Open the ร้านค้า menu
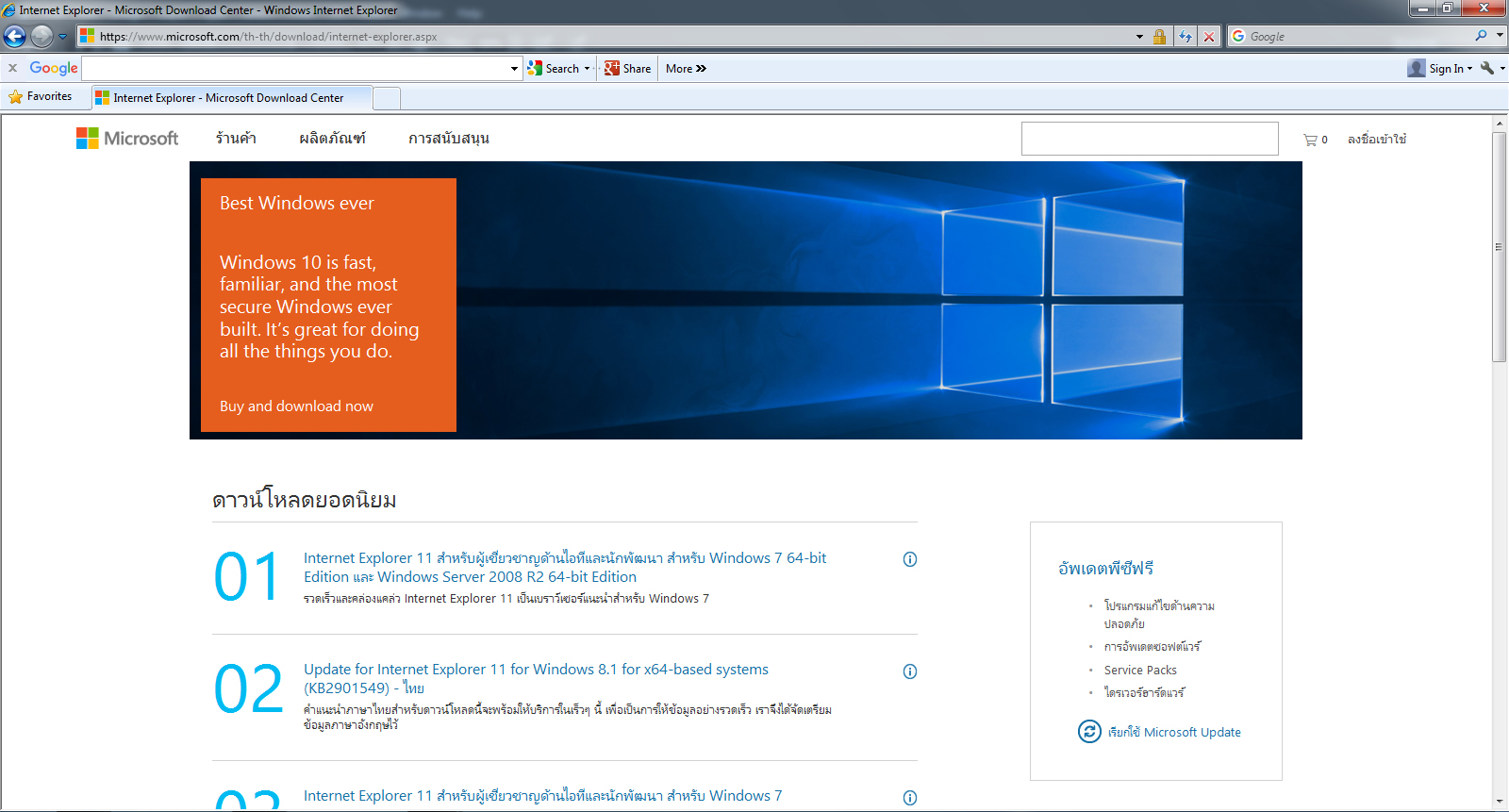The width and height of the screenshot is (1509, 812). (236, 139)
